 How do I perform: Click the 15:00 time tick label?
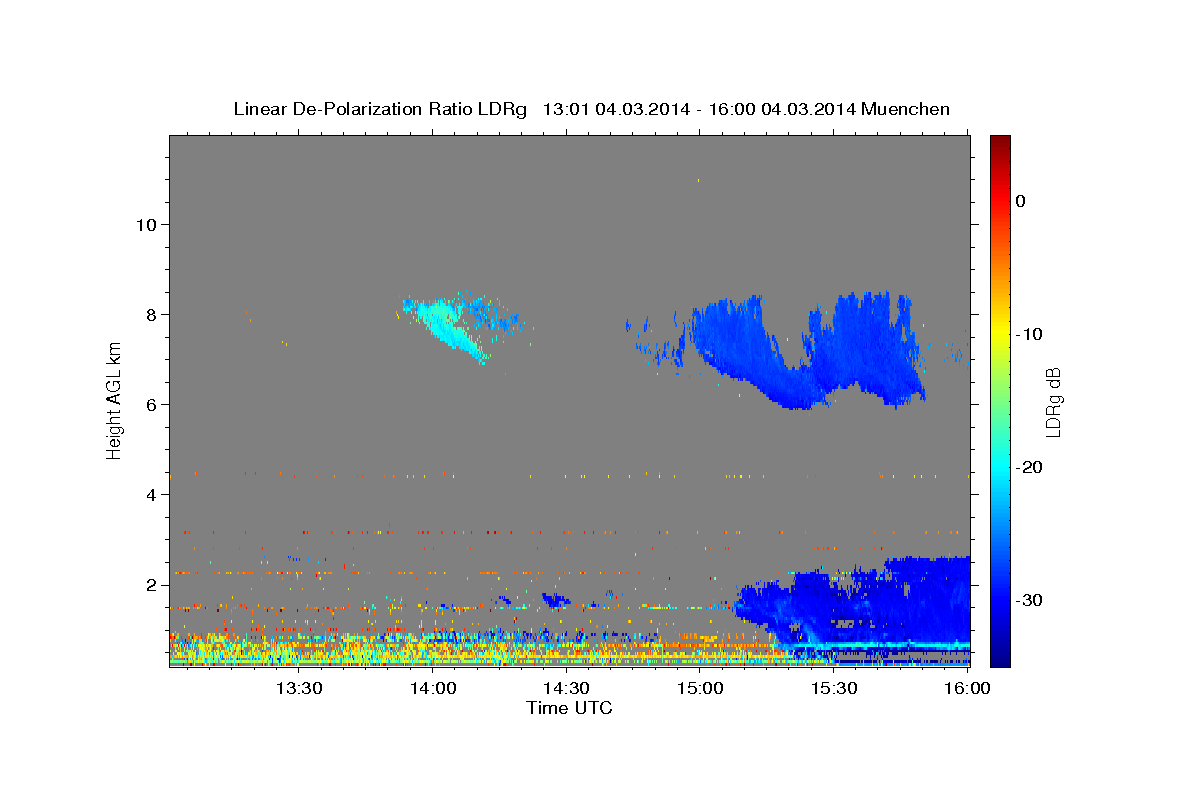tap(700, 688)
